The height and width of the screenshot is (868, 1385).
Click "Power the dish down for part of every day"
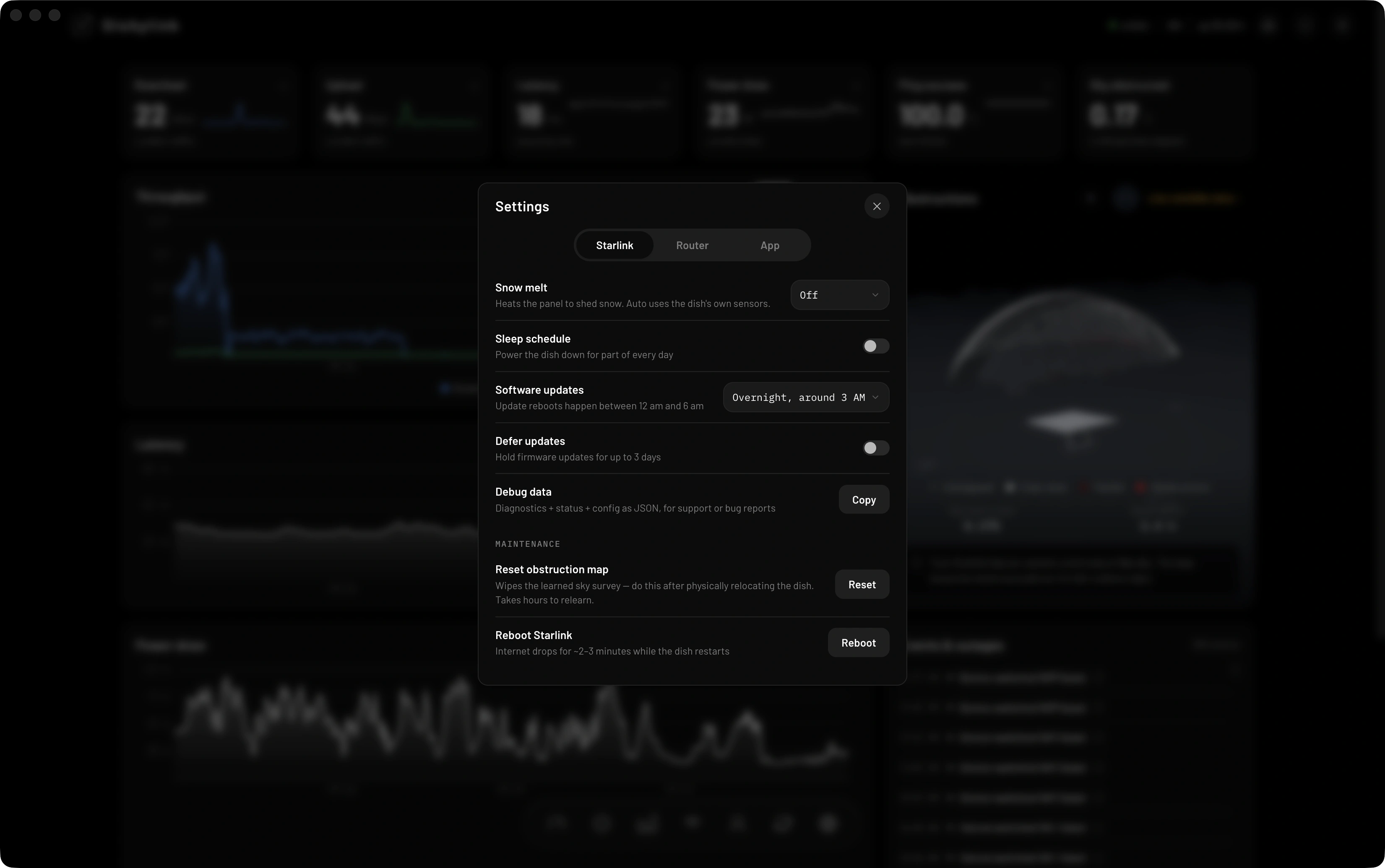click(x=584, y=355)
